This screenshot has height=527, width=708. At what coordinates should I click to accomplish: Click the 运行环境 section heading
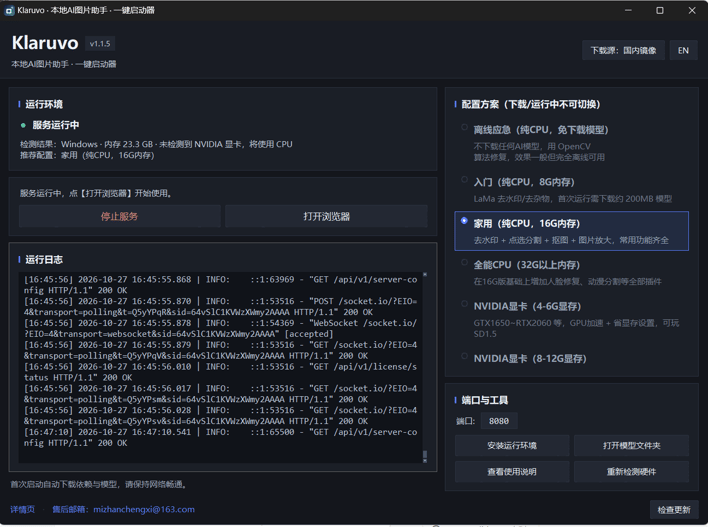44,104
